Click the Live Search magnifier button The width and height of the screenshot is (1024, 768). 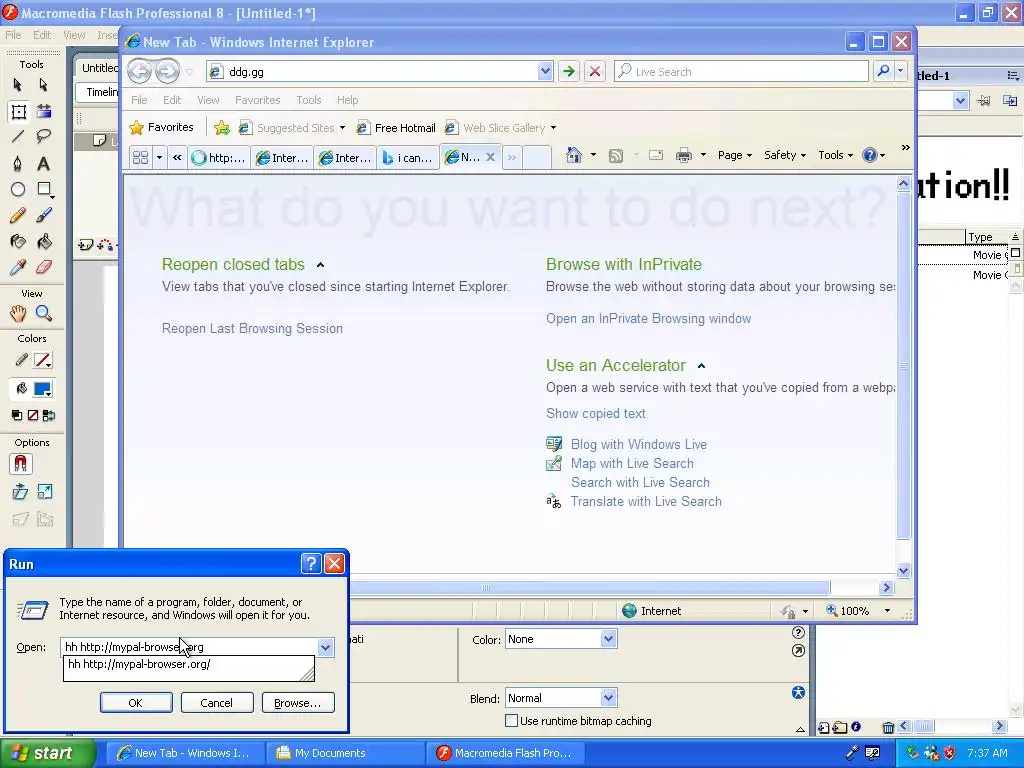[883, 71]
